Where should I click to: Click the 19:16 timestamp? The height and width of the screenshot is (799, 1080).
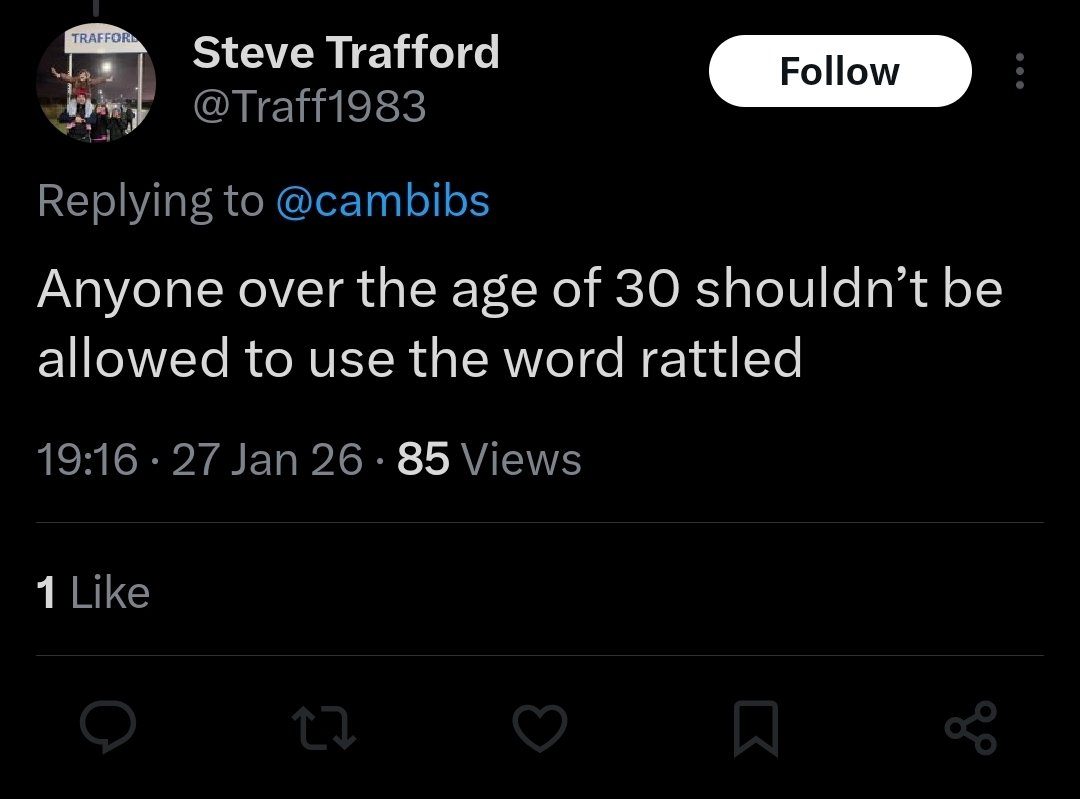click(x=86, y=459)
